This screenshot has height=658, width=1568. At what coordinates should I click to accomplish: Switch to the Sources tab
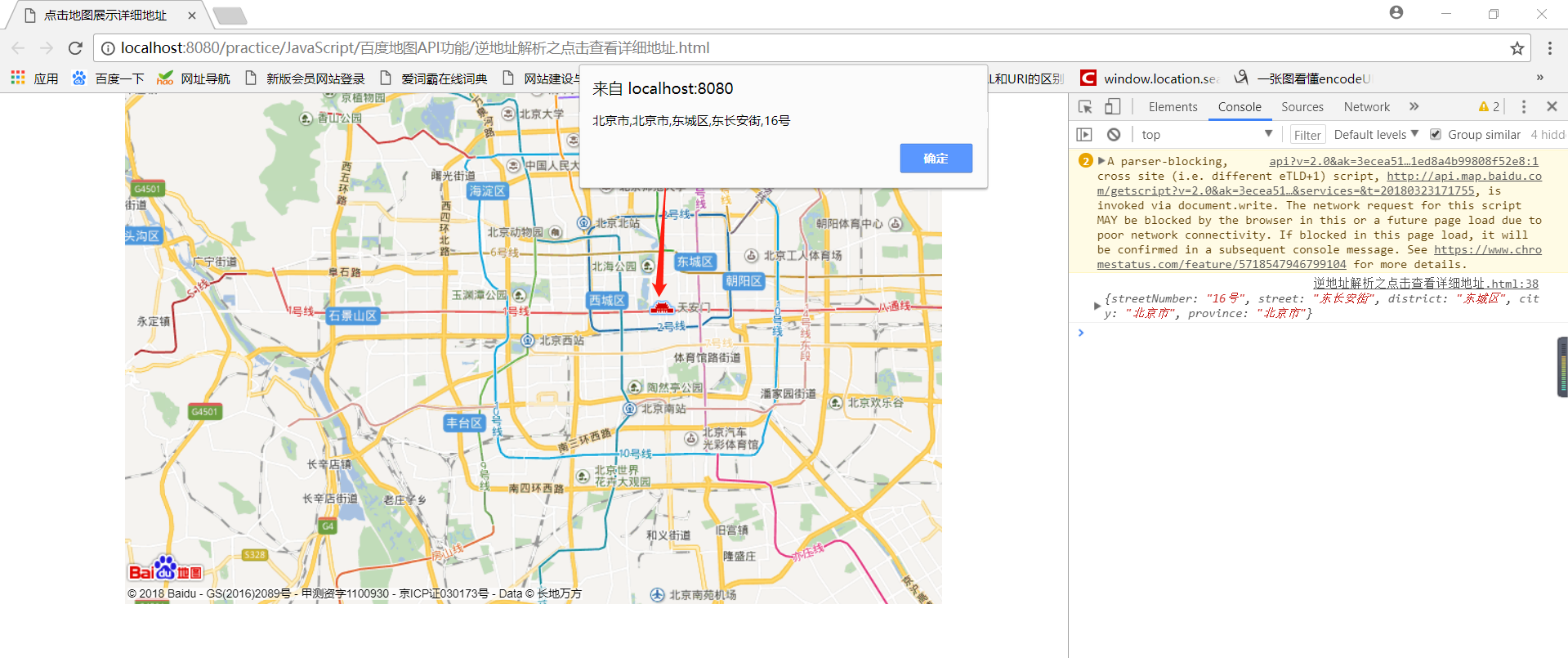pyautogui.click(x=1302, y=107)
